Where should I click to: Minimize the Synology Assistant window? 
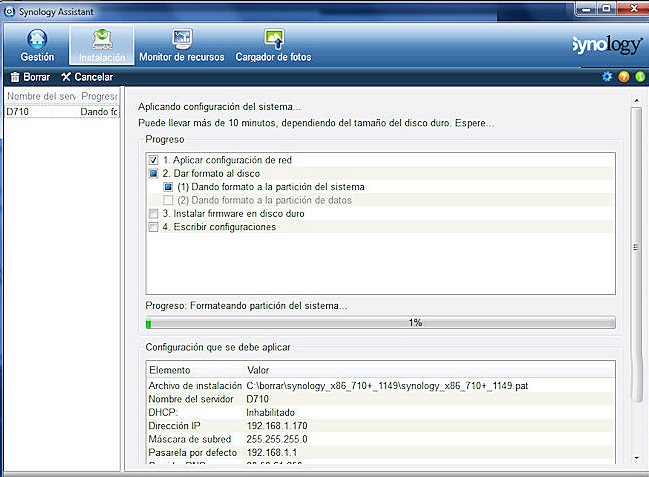(586, 9)
